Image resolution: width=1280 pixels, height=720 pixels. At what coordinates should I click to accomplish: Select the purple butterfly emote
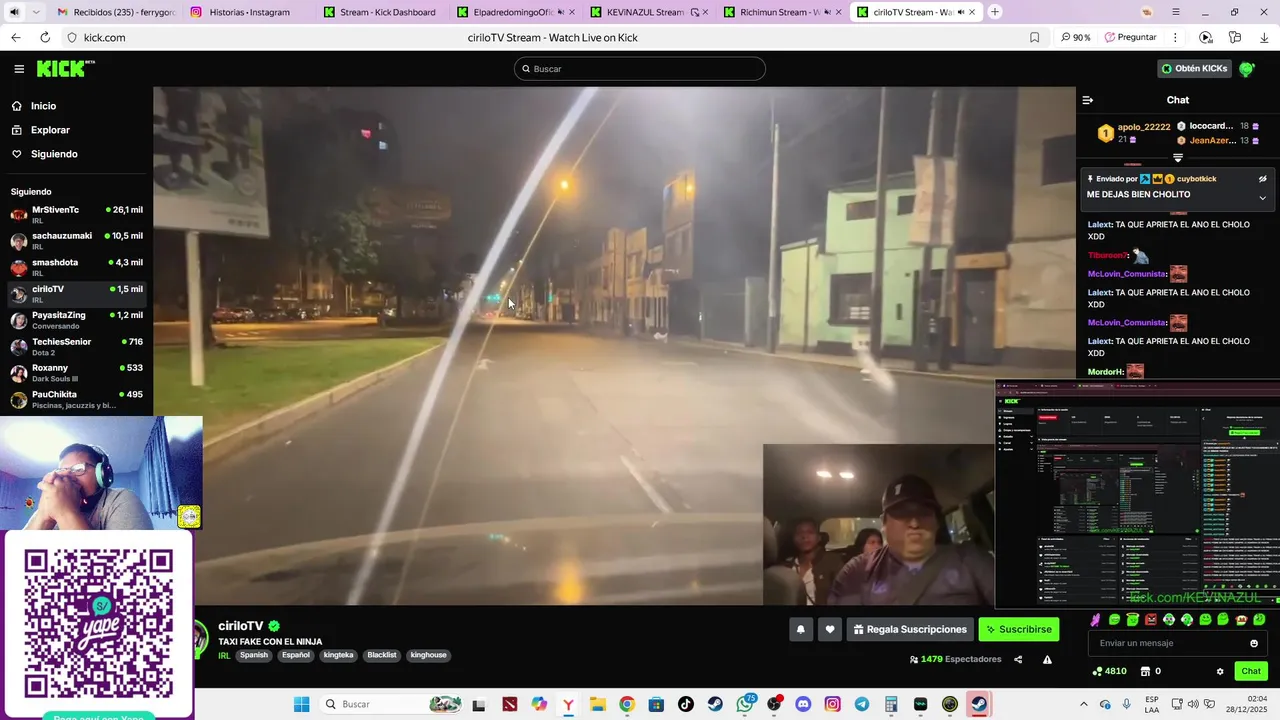[x=1096, y=620]
